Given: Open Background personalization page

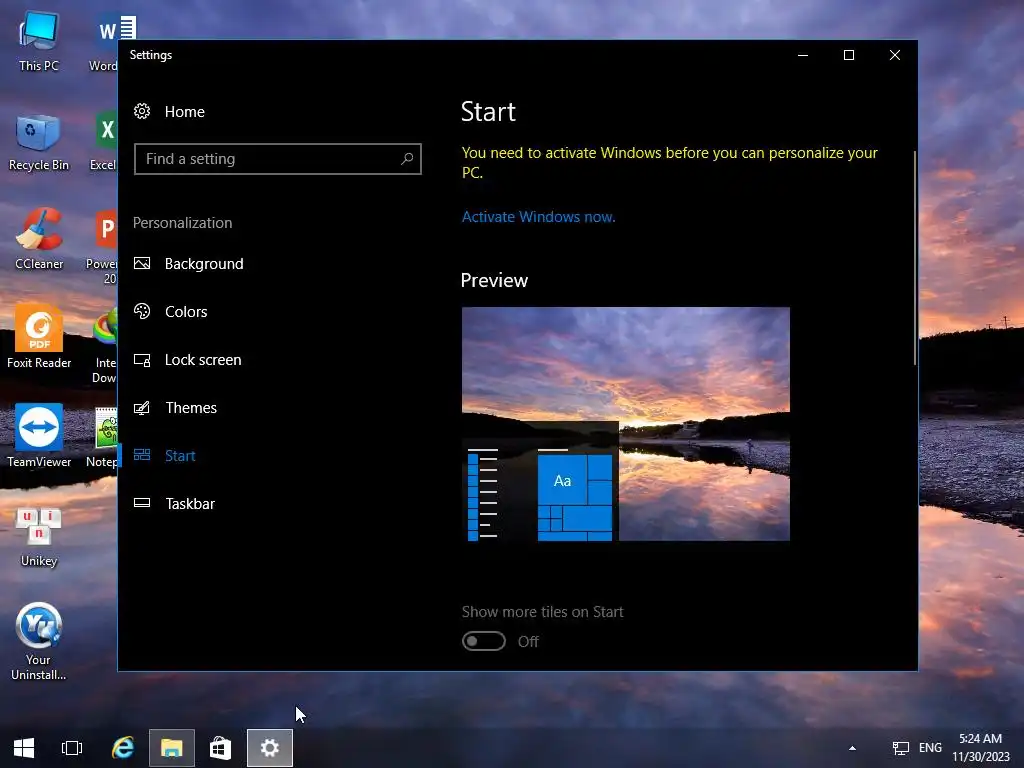Looking at the screenshot, I should click(204, 264).
